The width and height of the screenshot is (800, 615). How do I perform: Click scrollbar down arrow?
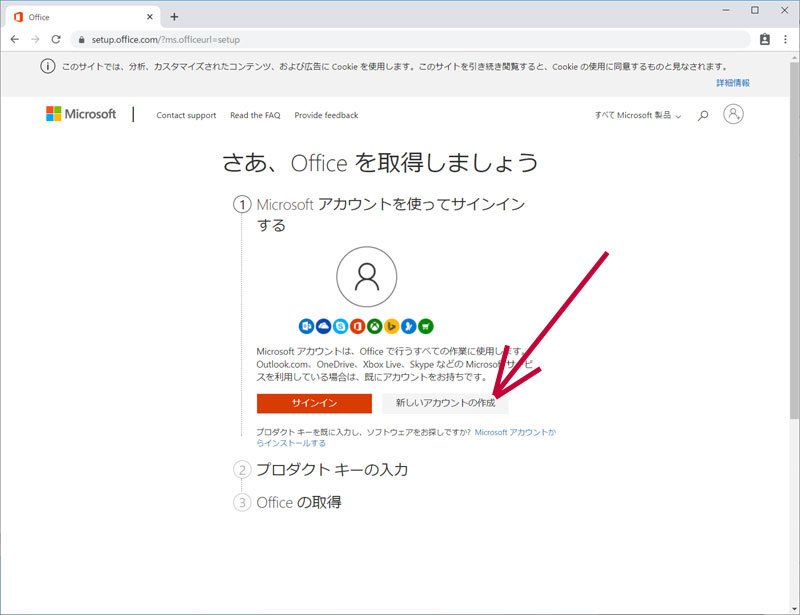pyautogui.click(x=794, y=609)
